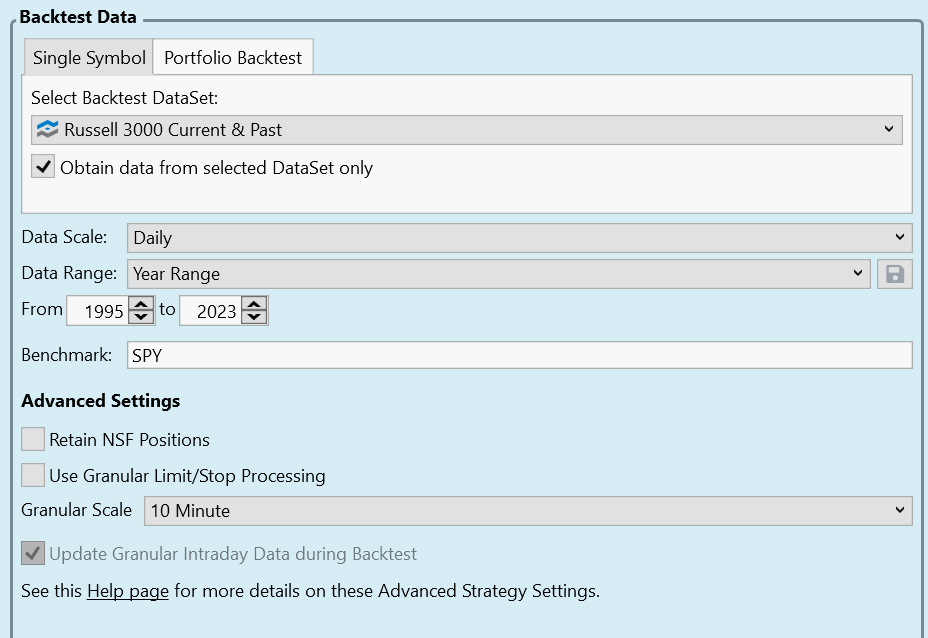
Task: Enable Retain NSF Positions checkbox
Action: tap(33, 439)
